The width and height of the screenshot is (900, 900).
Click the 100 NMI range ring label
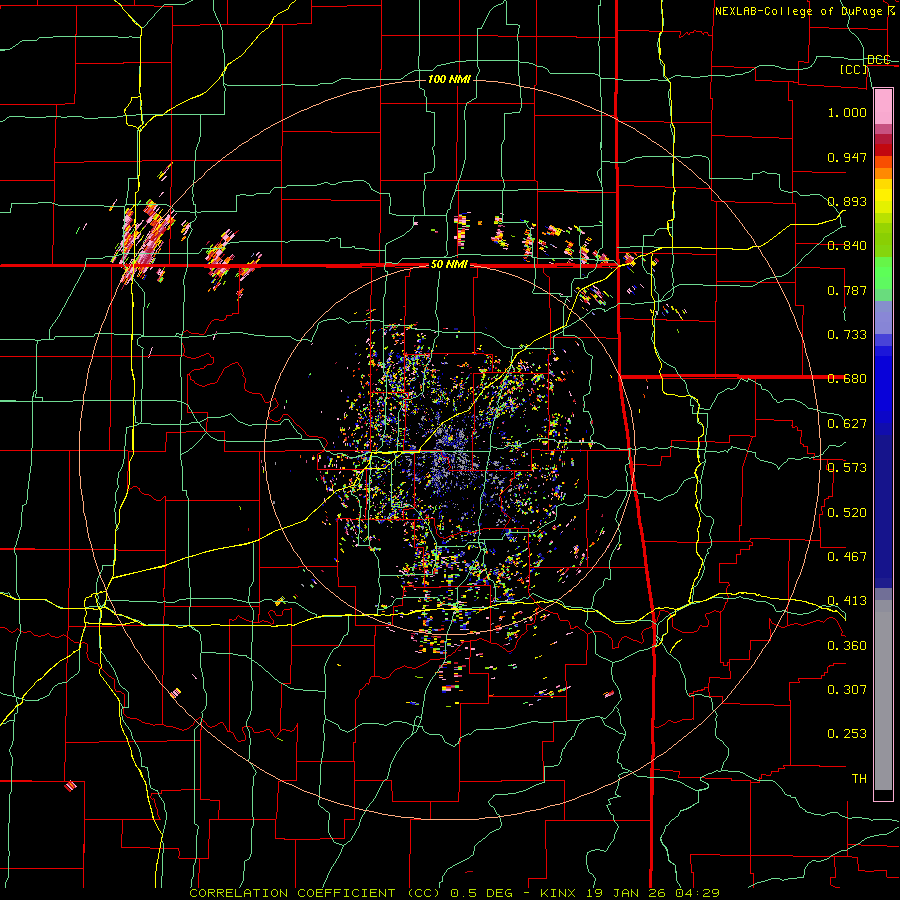pos(449,79)
